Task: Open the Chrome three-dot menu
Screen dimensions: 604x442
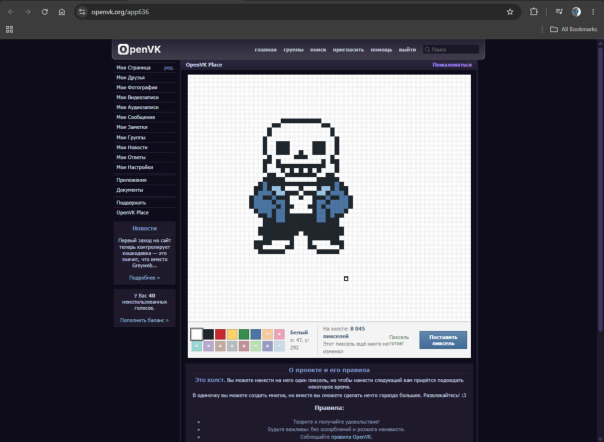Action: (x=593, y=12)
